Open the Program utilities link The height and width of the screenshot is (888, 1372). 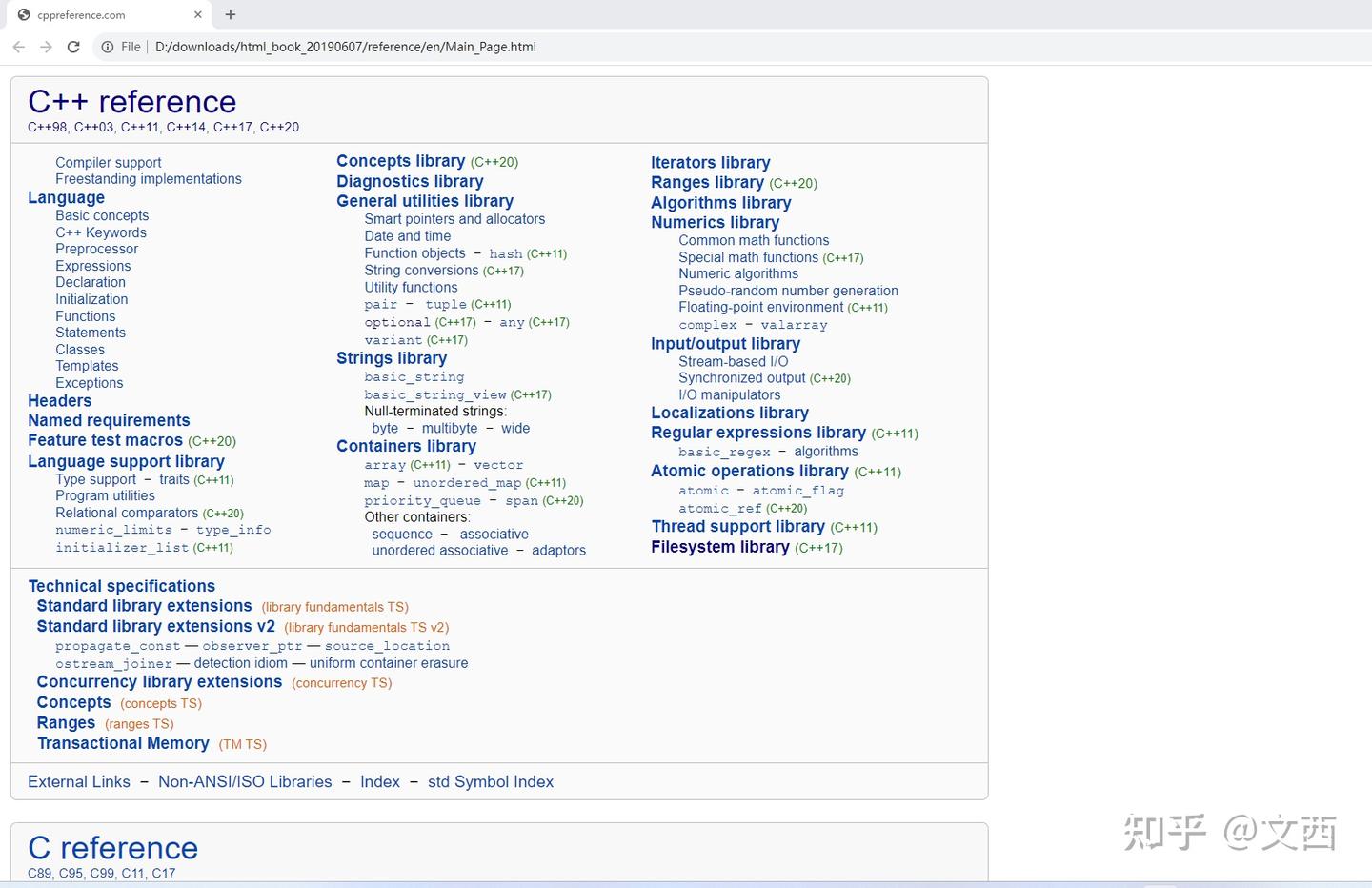[x=105, y=495]
